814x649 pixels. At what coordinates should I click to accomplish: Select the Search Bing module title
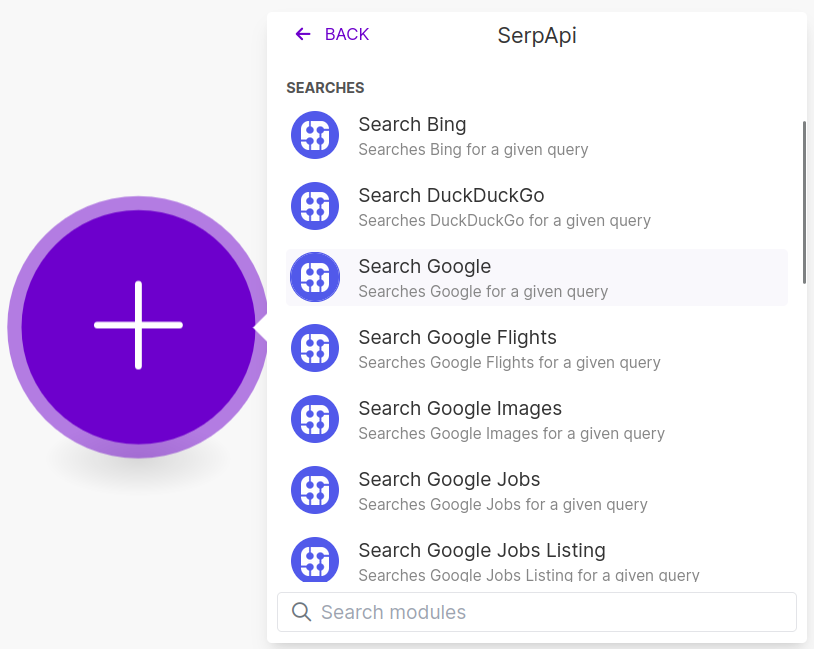pyautogui.click(x=412, y=125)
